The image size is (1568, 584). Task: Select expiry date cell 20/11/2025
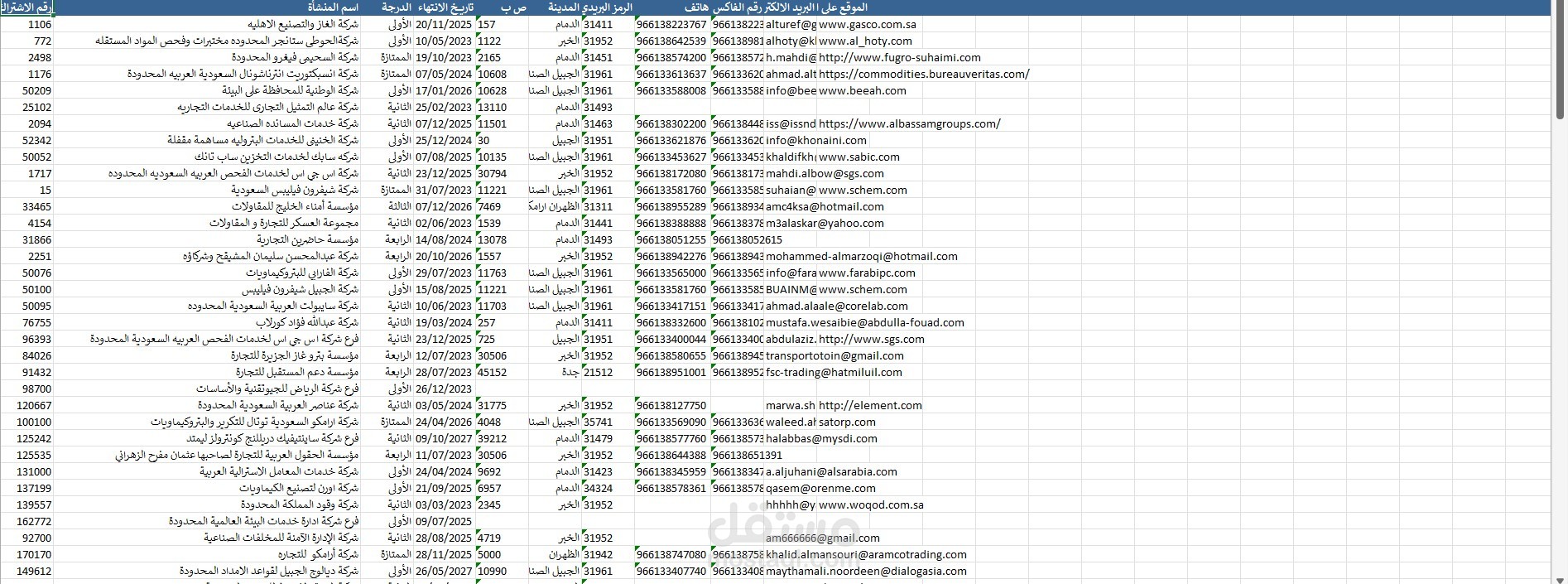445,24
